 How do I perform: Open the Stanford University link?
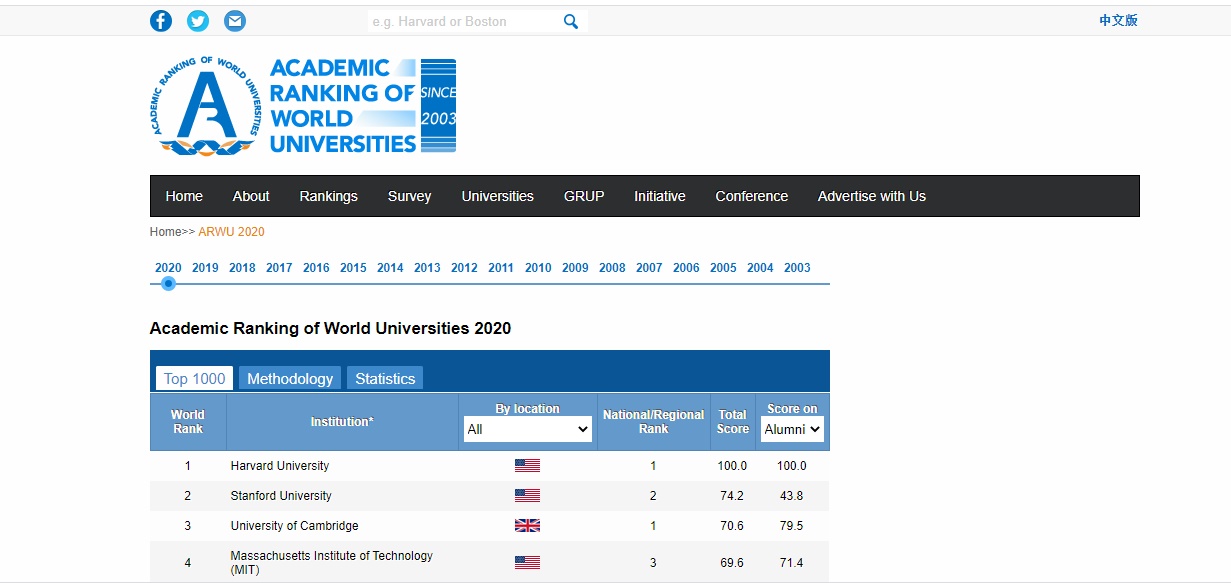click(x=281, y=496)
